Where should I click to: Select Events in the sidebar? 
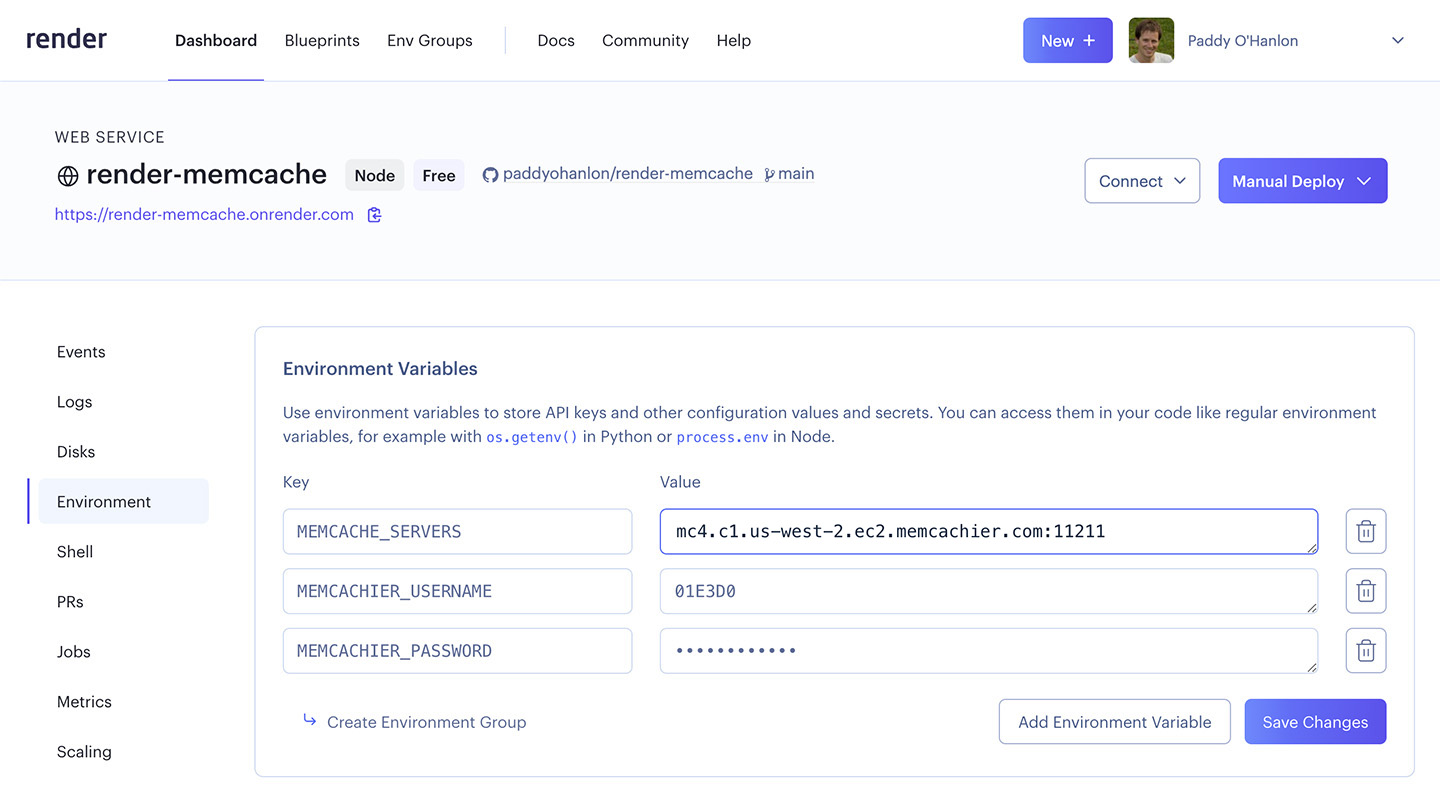[81, 352]
